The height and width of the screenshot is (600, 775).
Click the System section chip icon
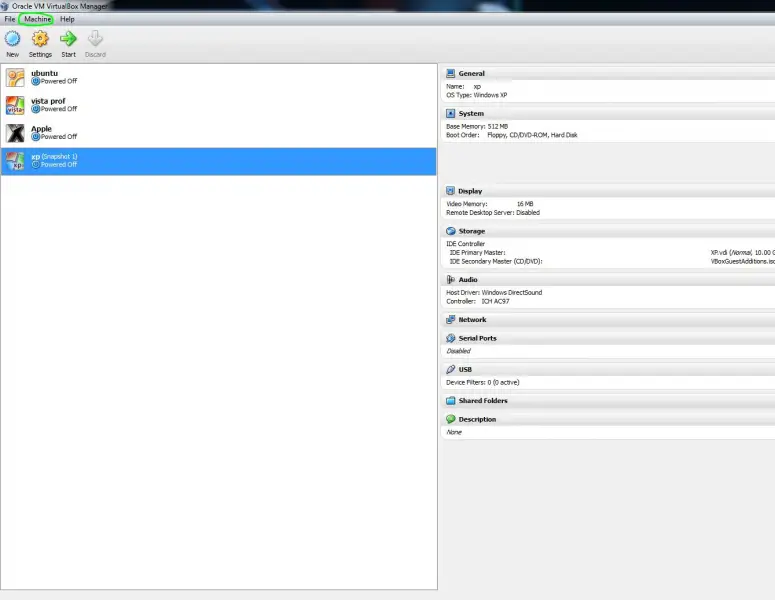tap(450, 113)
